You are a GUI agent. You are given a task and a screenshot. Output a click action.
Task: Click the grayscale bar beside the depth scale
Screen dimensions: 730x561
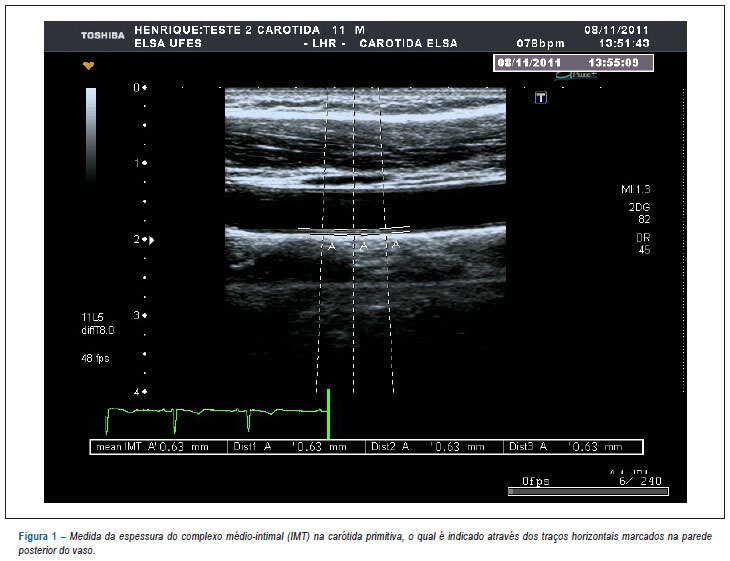click(91, 134)
